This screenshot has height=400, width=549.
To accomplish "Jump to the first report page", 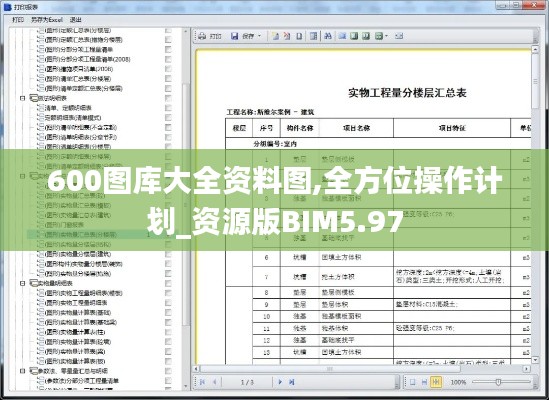I will coord(202,382).
